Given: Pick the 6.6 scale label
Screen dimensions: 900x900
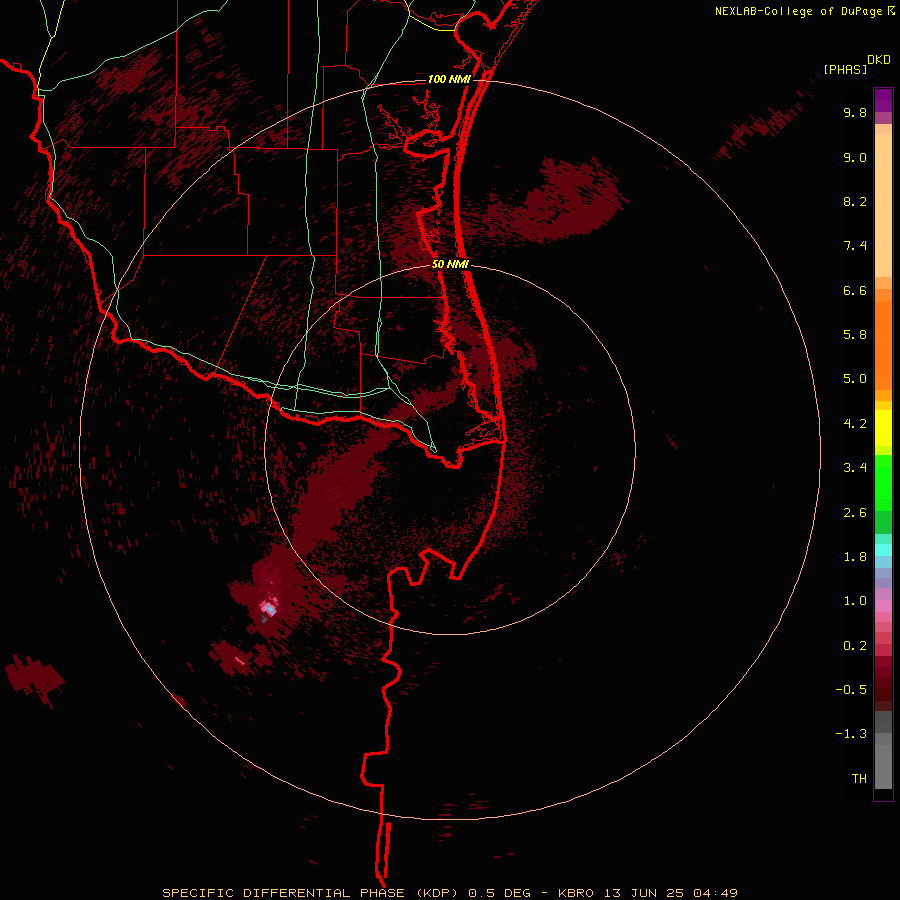Looking at the screenshot, I should [855, 290].
